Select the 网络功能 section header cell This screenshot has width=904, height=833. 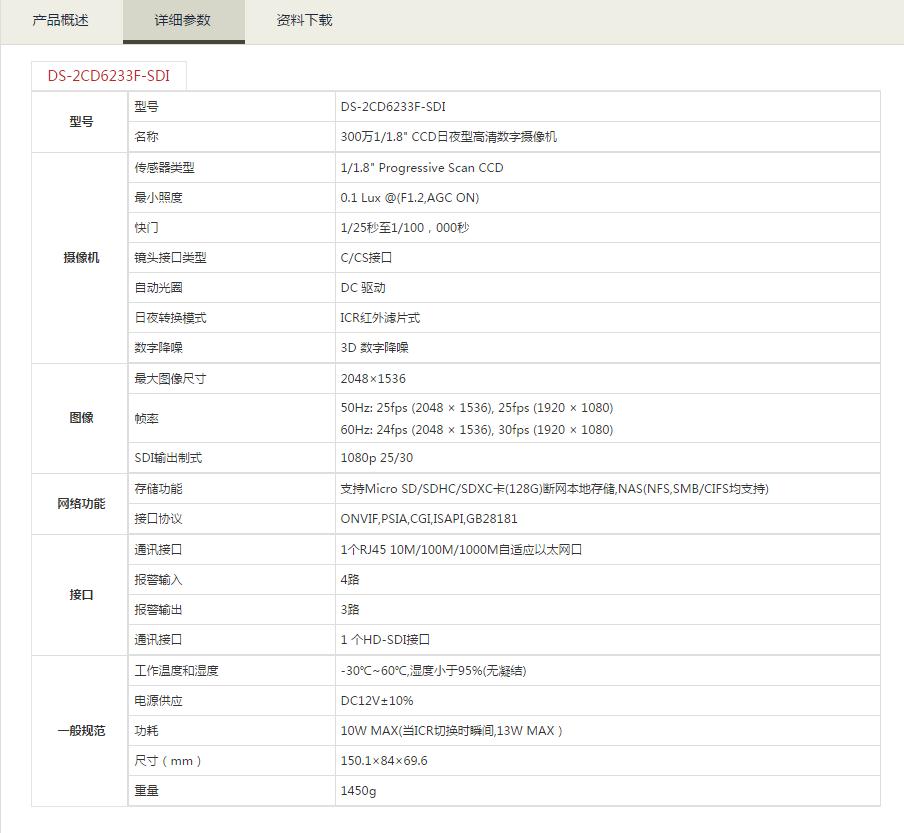tap(81, 504)
